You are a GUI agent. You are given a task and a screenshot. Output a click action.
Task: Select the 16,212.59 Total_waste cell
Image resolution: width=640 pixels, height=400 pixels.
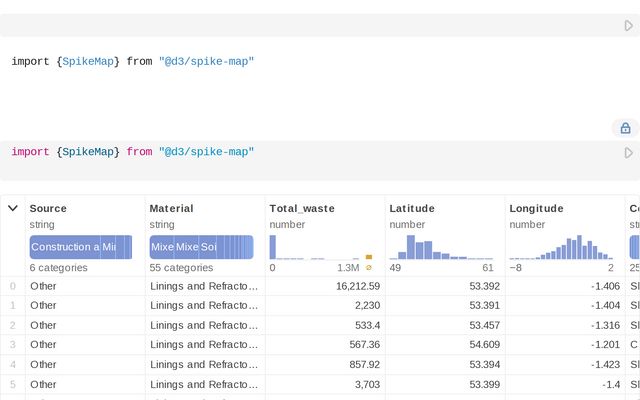(325, 286)
